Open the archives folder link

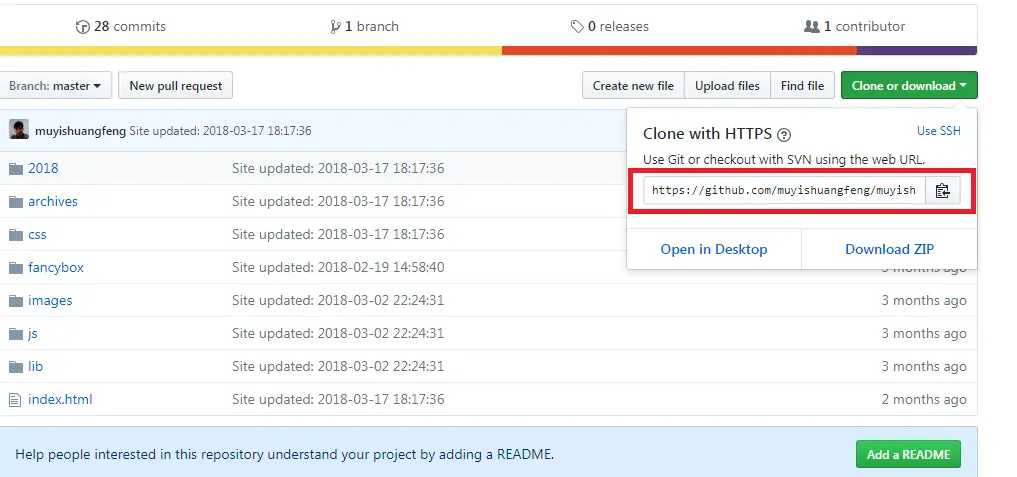[x=53, y=202]
